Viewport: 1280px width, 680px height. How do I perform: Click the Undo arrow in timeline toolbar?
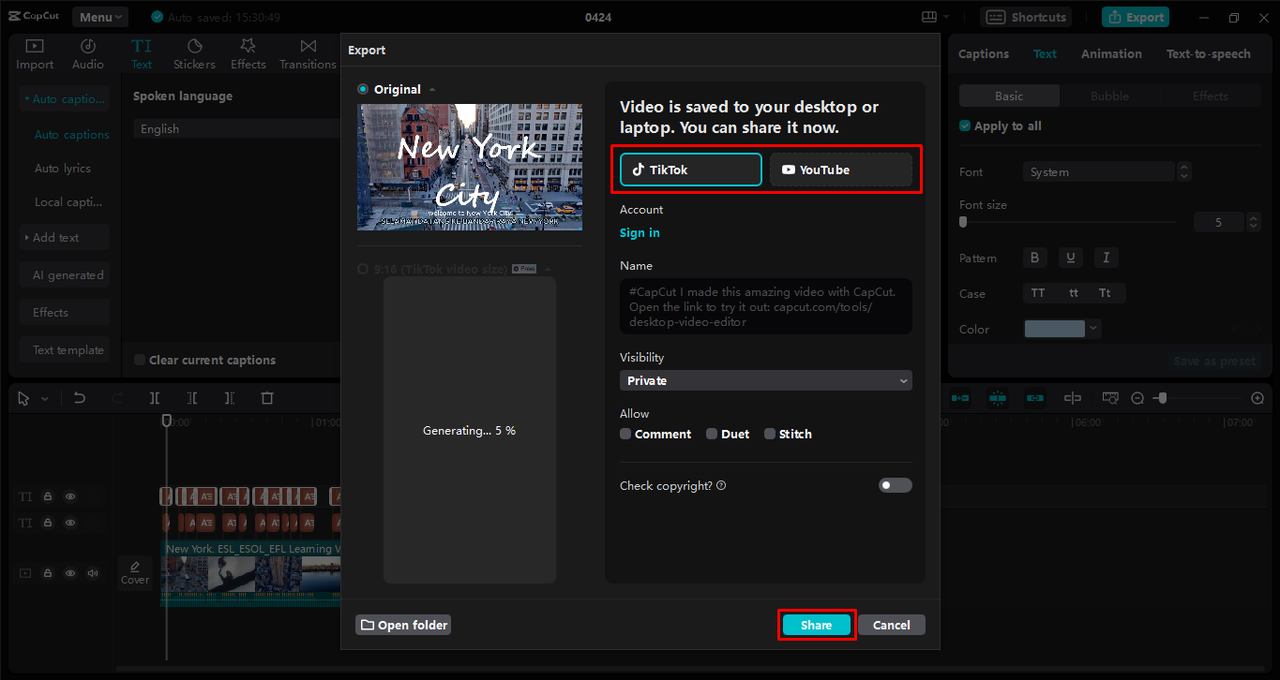(x=80, y=398)
